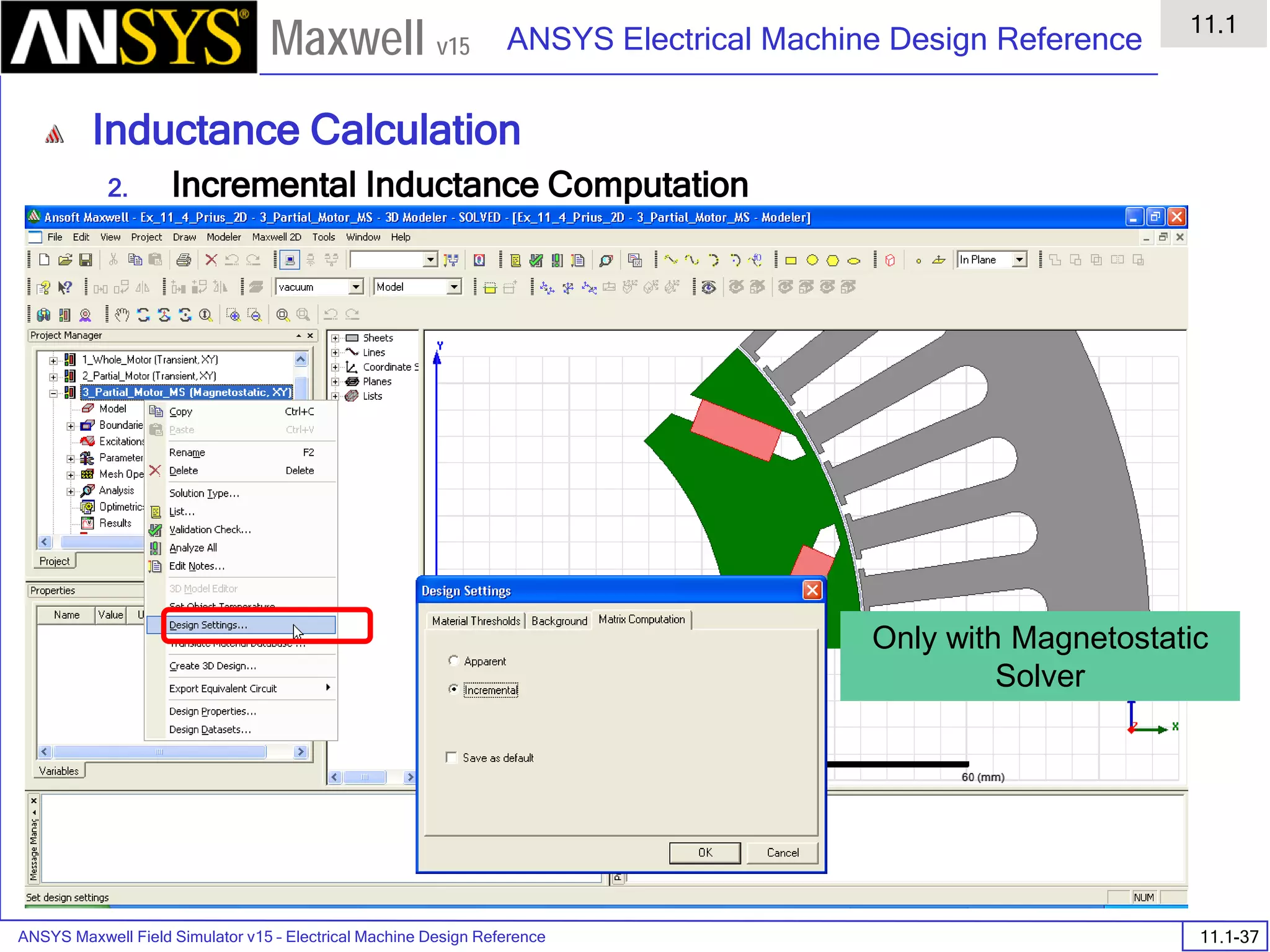Image resolution: width=1270 pixels, height=952 pixels.
Task: Collapse the 3_Partial_Motor_MS design node
Action: (54, 393)
